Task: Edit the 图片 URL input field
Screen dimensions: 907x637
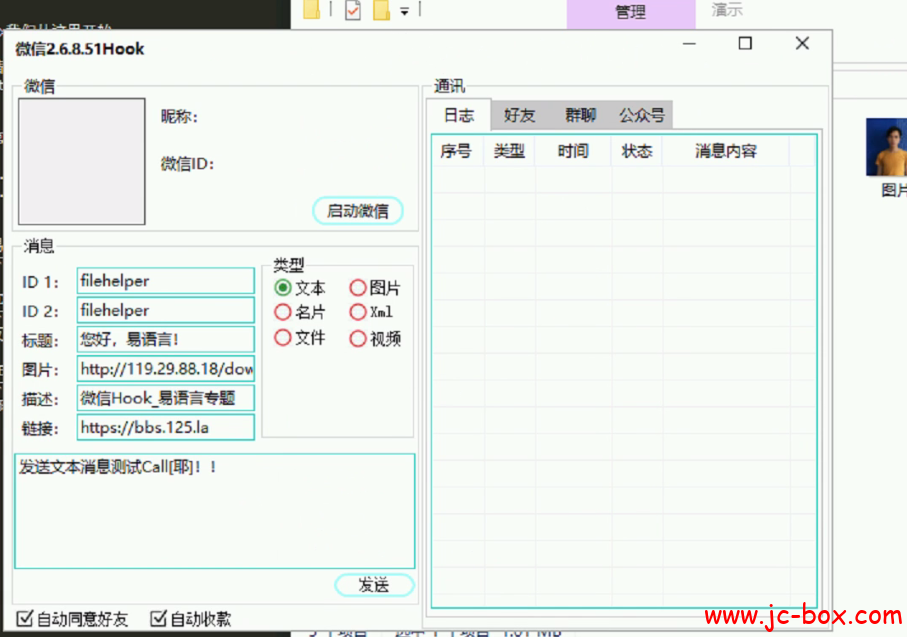Action: (165, 369)
